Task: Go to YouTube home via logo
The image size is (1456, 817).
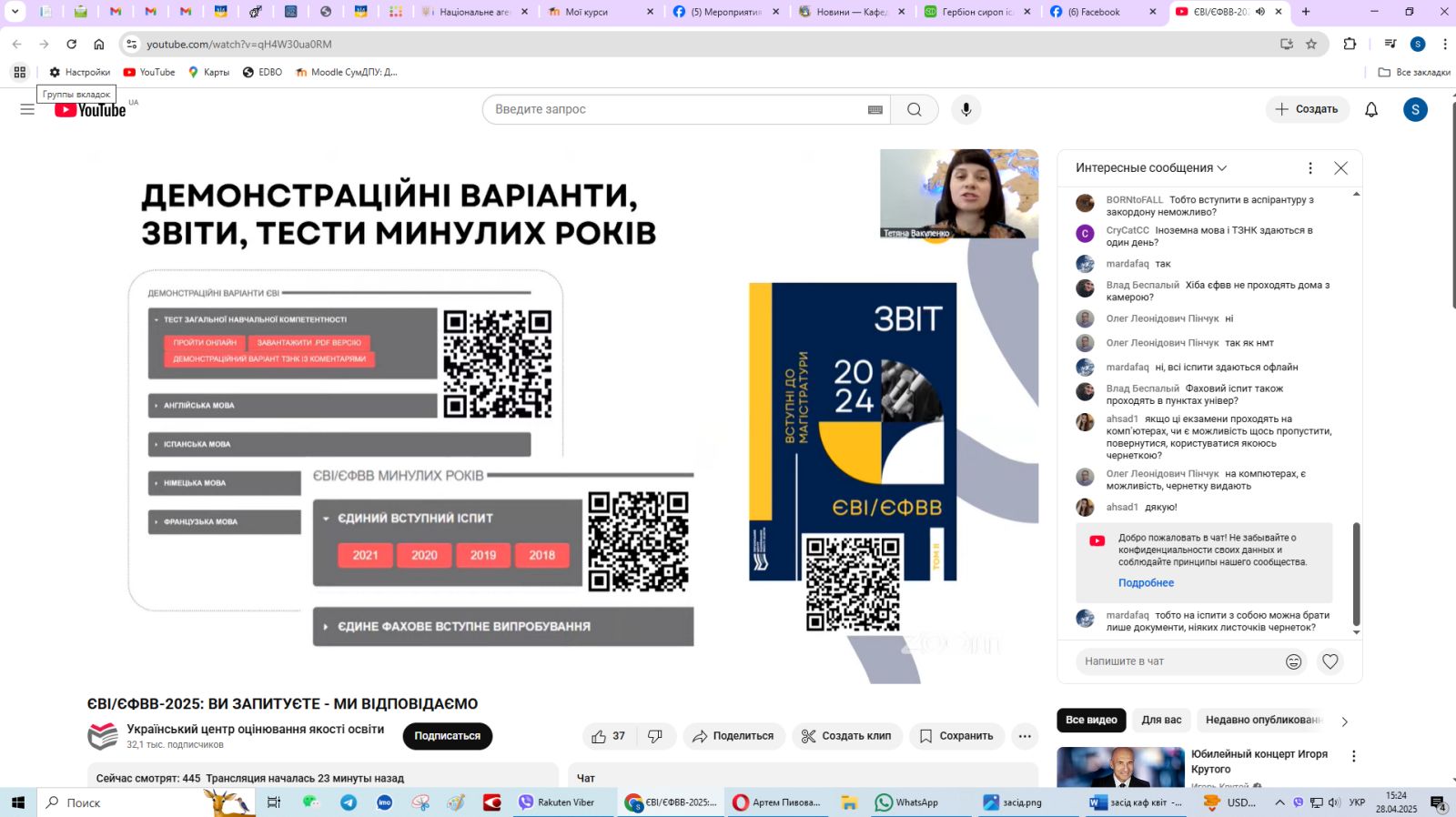Action: click(x=90, y=110)
